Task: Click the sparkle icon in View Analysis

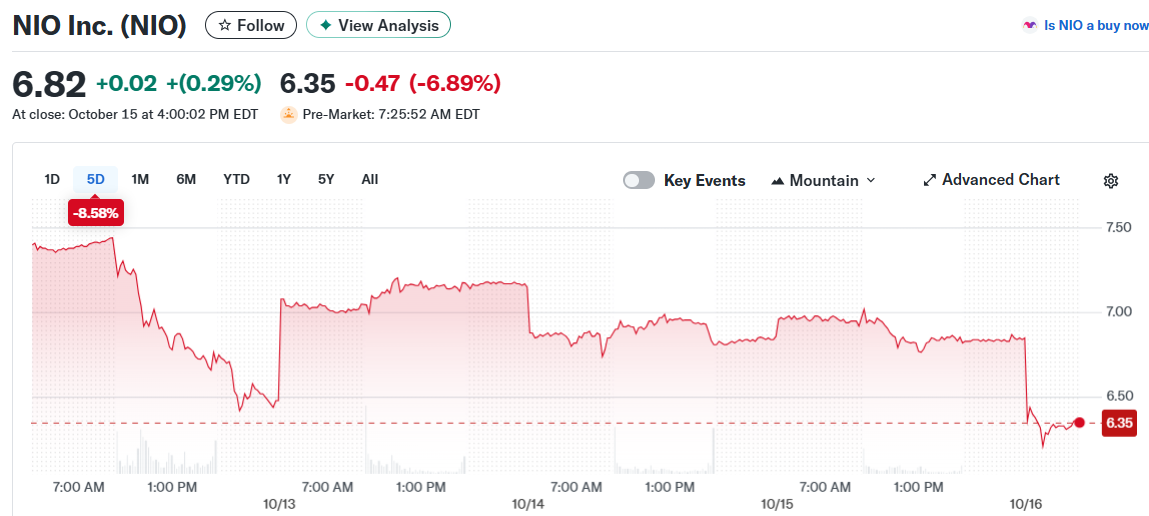Action: pyautogui.click(x=325, y=25)
